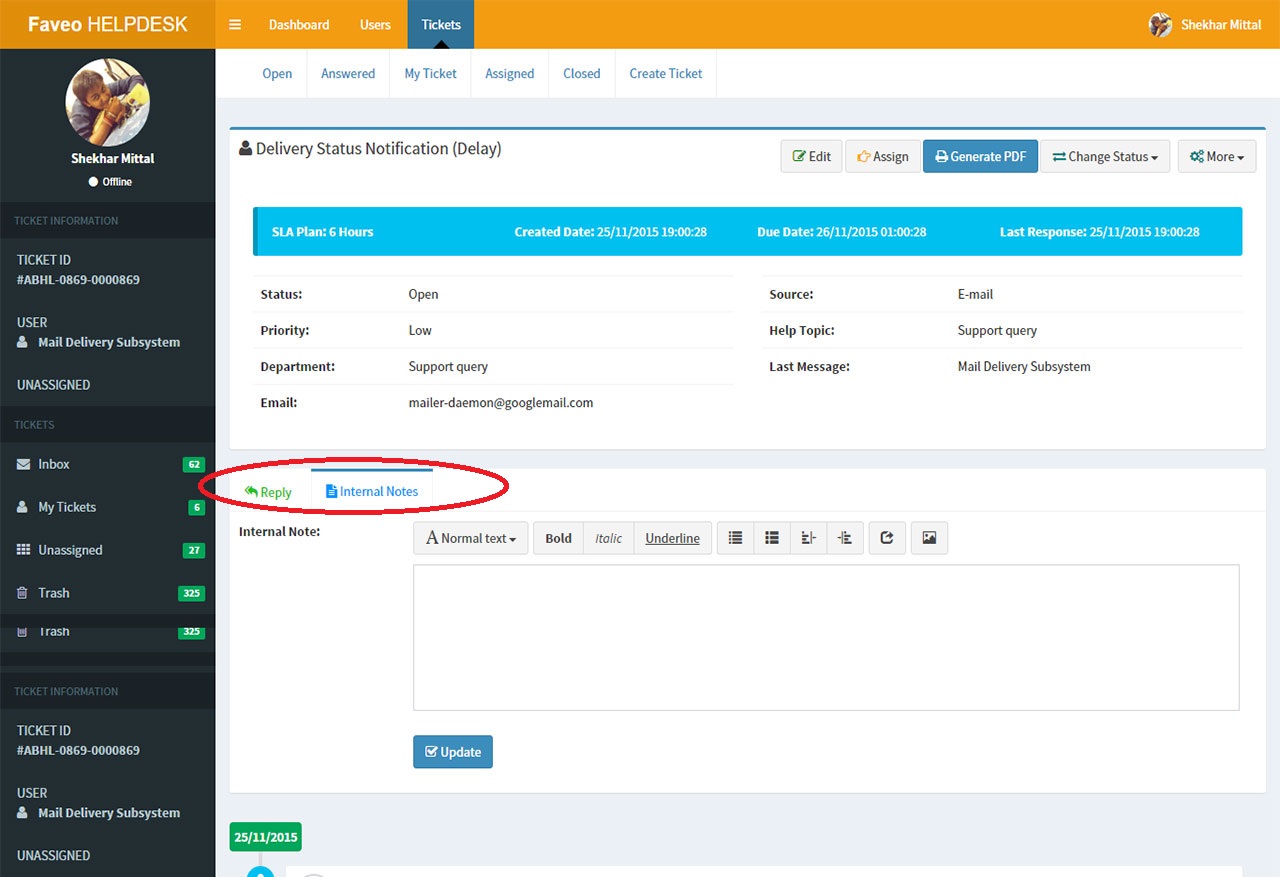The image size is (1280, 877).
Task: Open the Inbox from the sidebar envelope icon
Action: (x=21, y=464)
